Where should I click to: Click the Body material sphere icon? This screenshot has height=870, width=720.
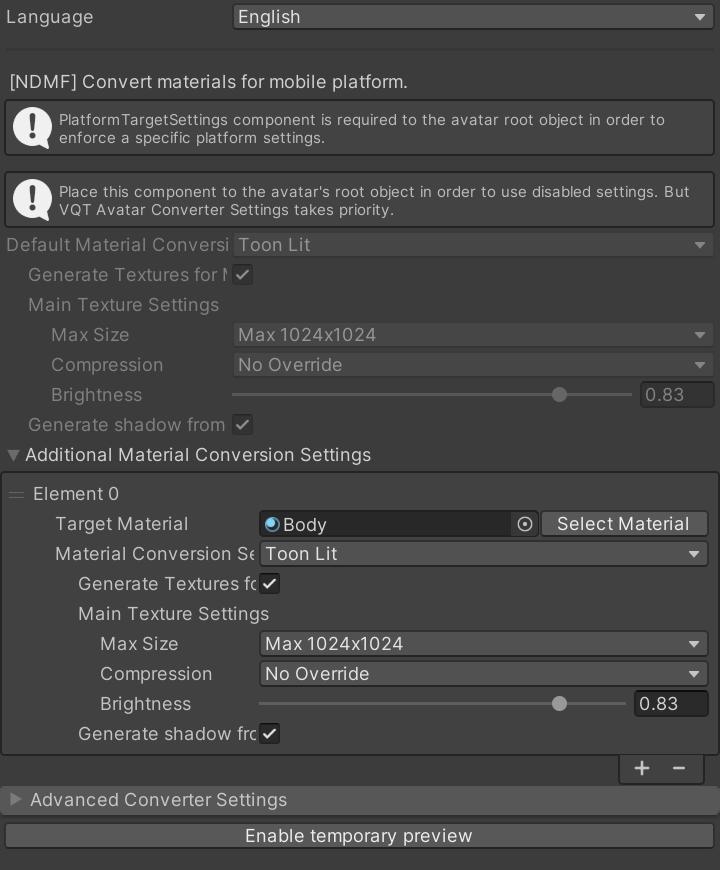pos(272,524)
